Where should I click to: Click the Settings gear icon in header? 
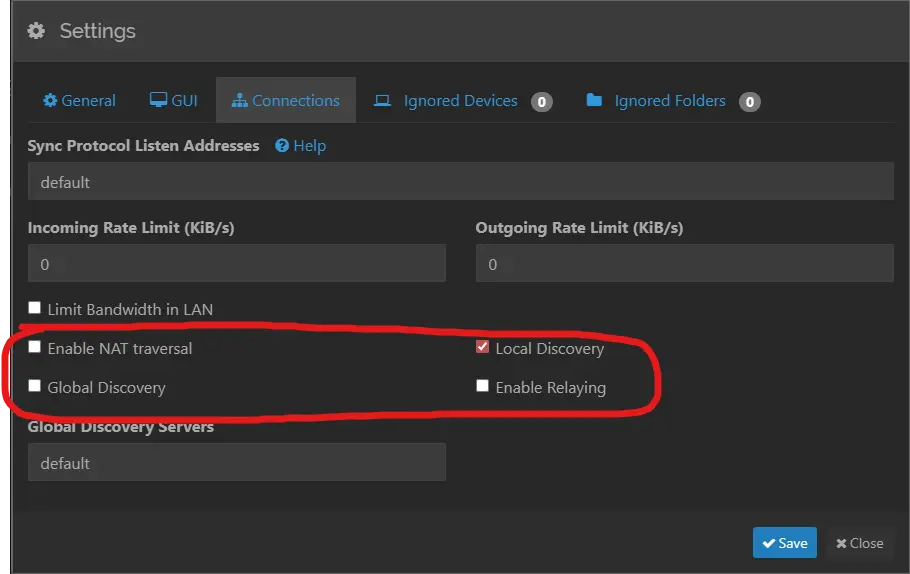36,31
